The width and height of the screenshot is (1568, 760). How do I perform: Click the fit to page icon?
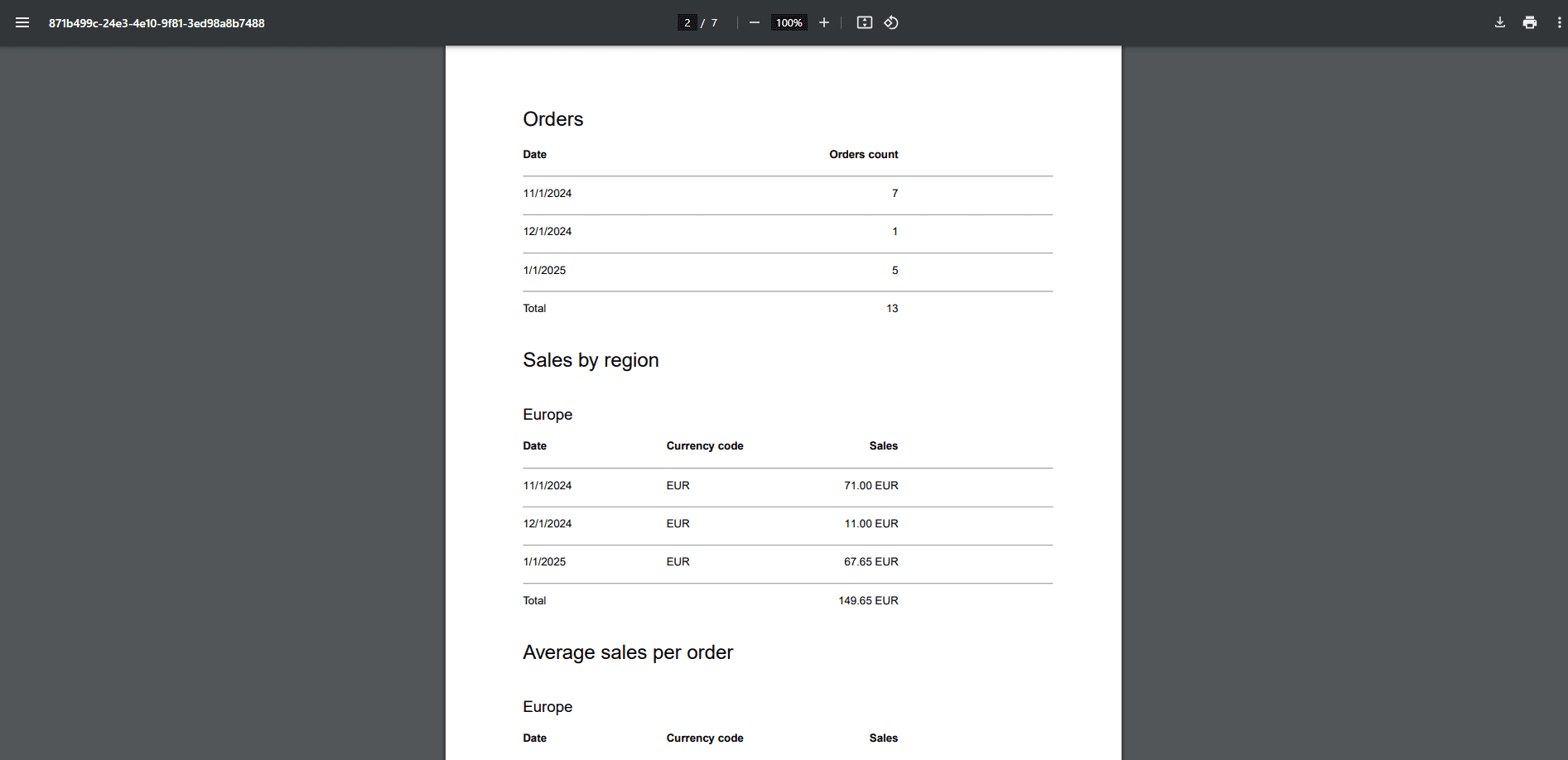[864, 23]
